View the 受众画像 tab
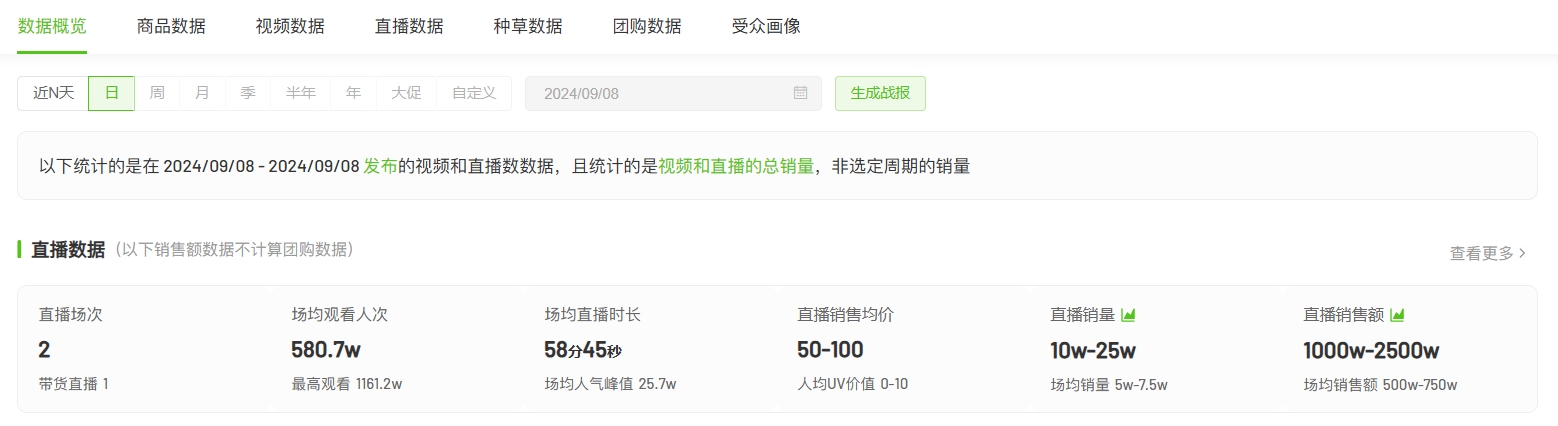Screen dimensions: 1558x426 (x=766, y=27)
